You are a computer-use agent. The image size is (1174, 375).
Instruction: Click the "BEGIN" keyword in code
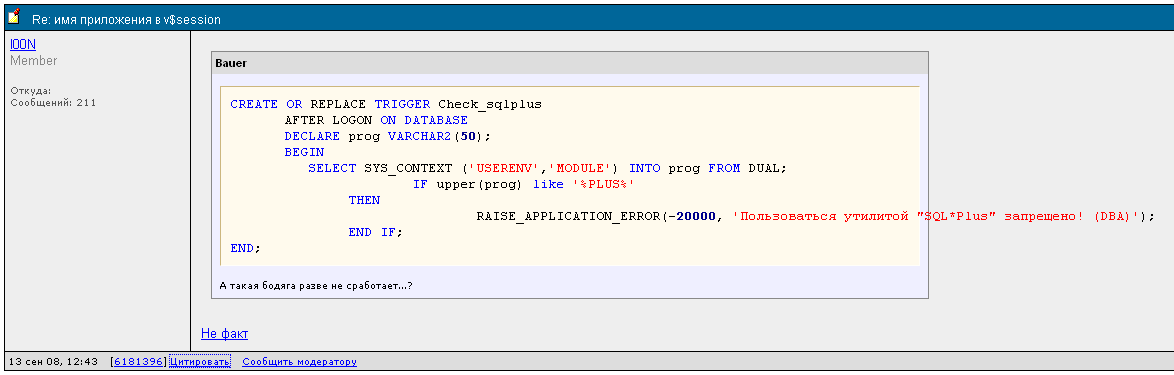tap(303, 152)
